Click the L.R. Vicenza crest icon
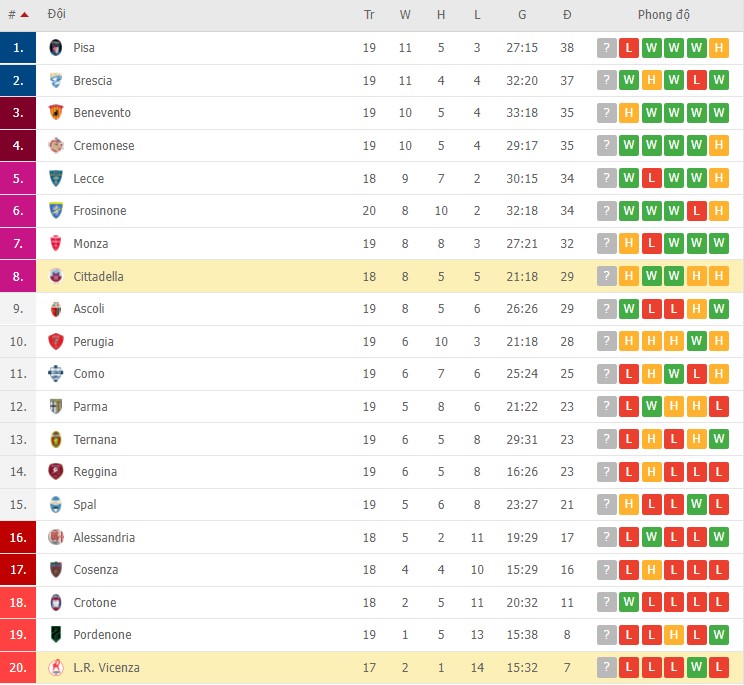The width and height of the screenshot is (744, 685). pyautogui.click(x=56, y=668)
